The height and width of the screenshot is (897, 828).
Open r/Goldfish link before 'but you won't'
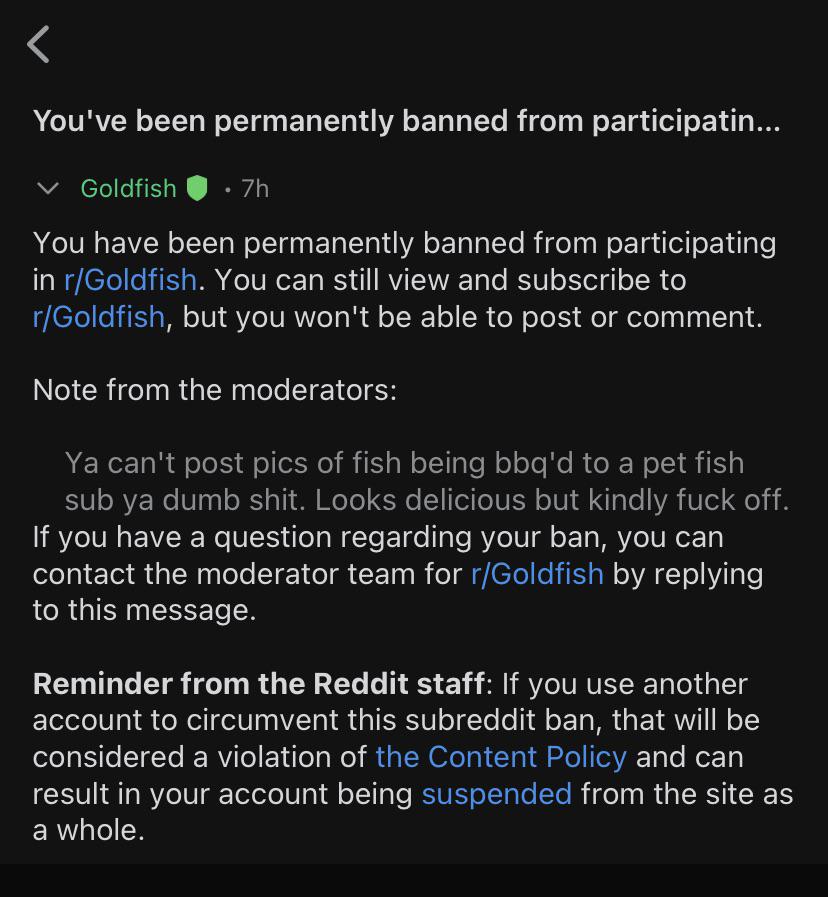98,317
